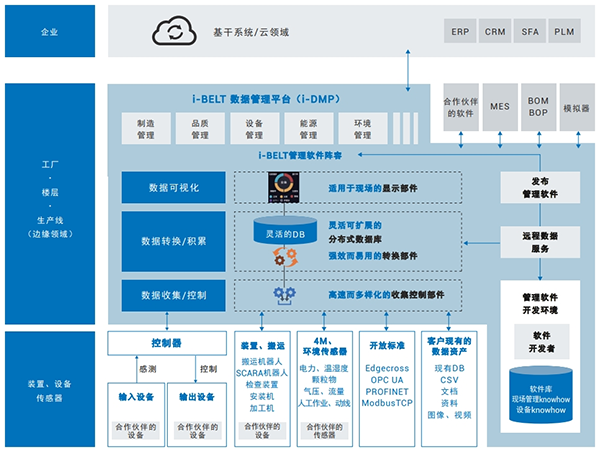Click the orange conversion gears icon

point(284,258)
